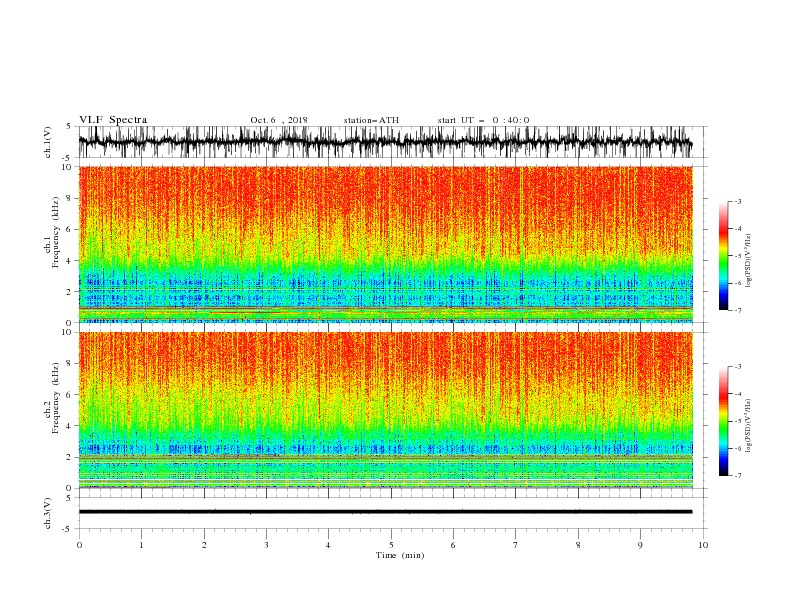Select the log(PSD) label beside ch.2 colorbar

(748, 425)
